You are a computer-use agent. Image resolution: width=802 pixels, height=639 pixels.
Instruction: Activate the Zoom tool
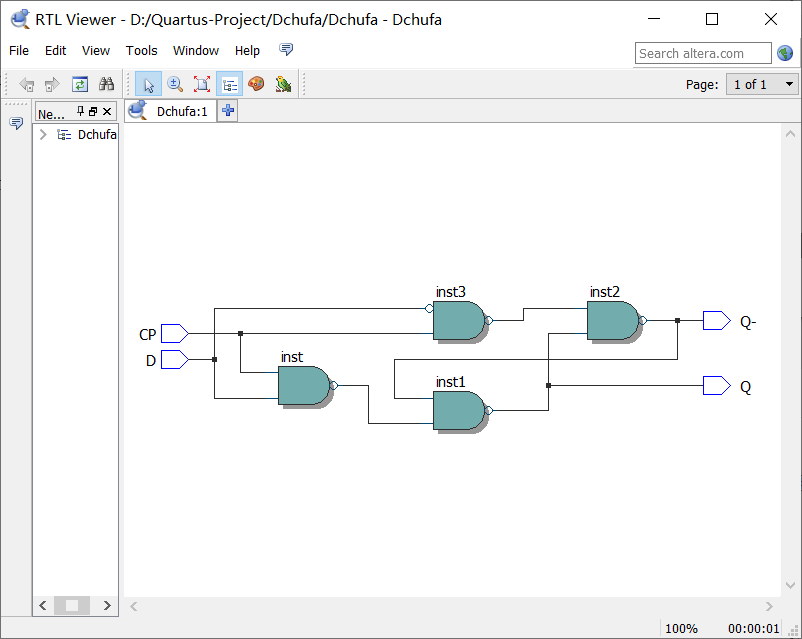coord(174,84)
